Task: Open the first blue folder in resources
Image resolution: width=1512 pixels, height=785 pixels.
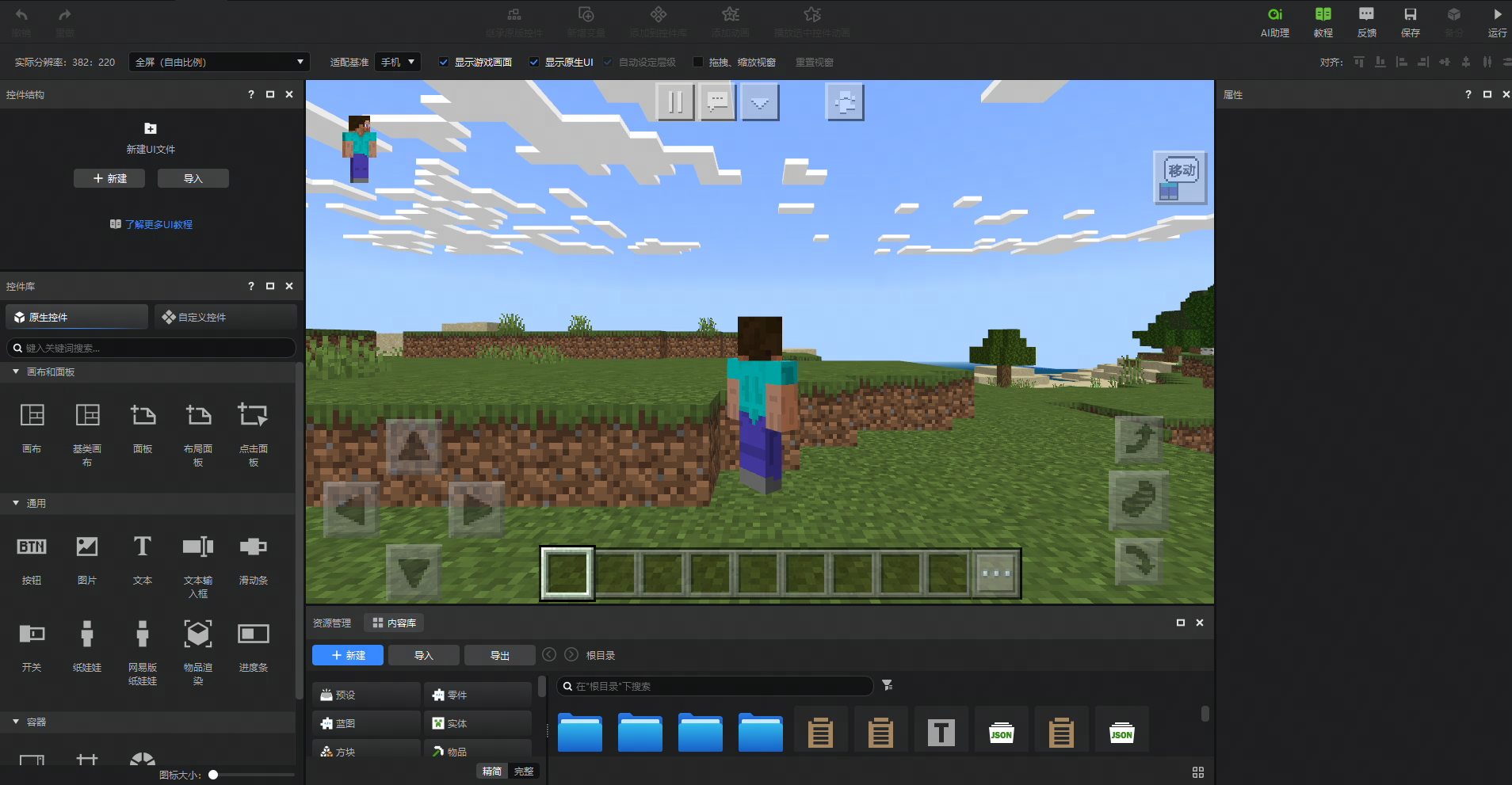Action: [580, 731]
